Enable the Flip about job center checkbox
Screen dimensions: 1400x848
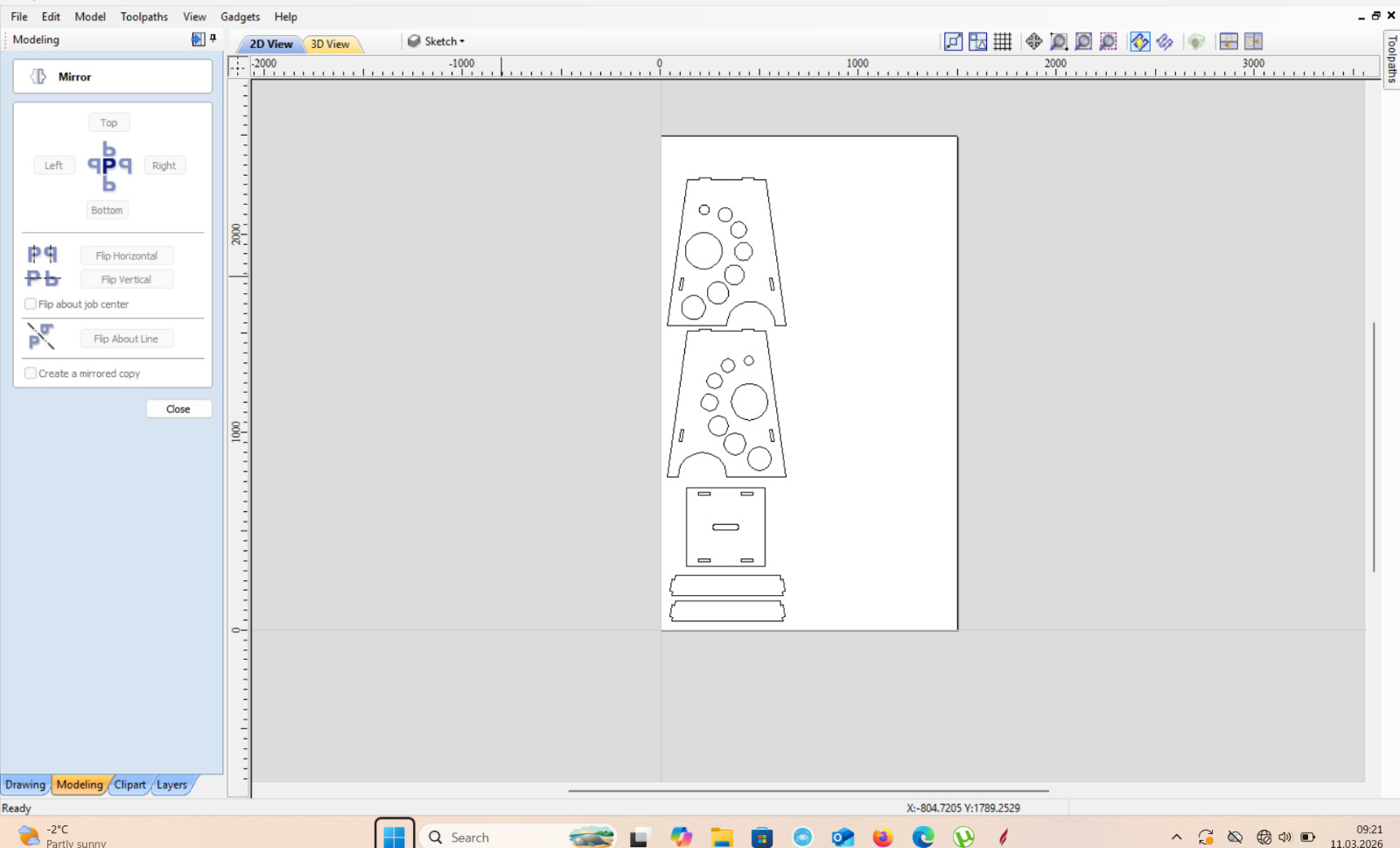pyautogui.click(x=31, y=304)
